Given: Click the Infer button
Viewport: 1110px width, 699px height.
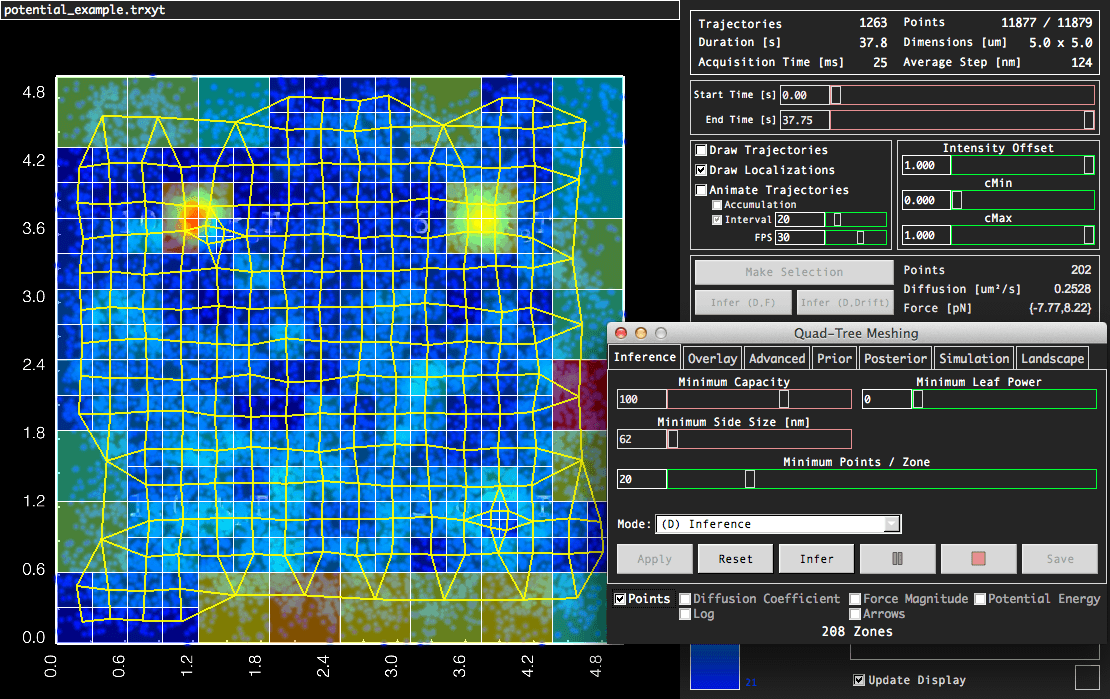Looking at the screenshot, I should [x=816, y=559].
